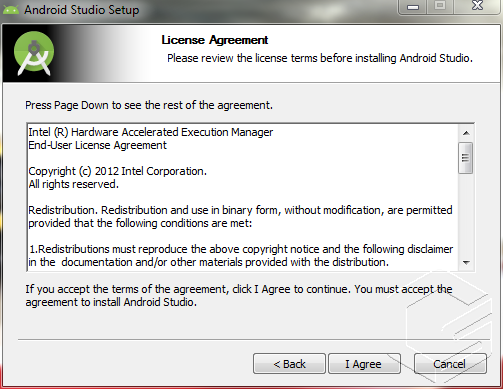The width and height of the screenshot is (503, 389).
Task: Click the license scrollbar up arrow
Action: [466, 133]
